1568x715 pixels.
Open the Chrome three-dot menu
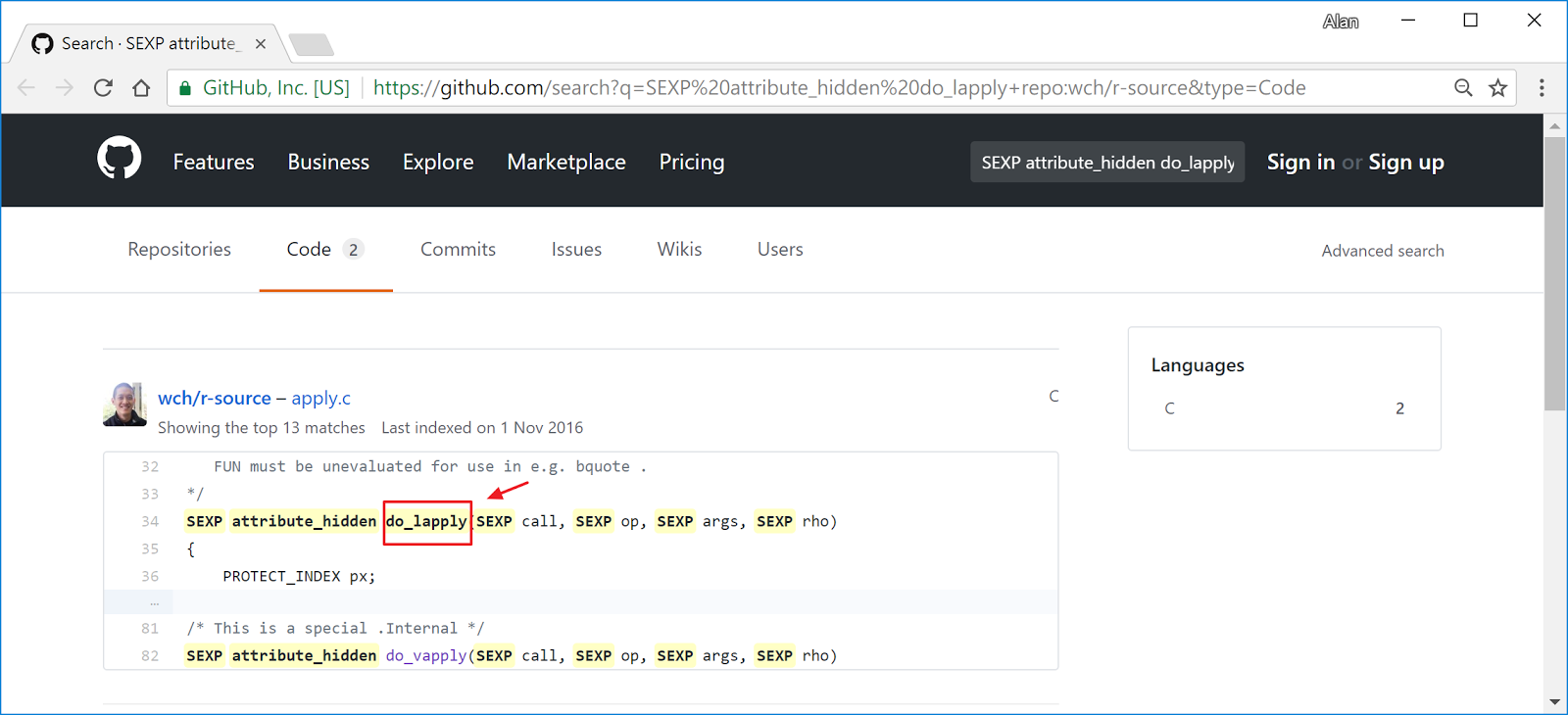pos(1542,88)
